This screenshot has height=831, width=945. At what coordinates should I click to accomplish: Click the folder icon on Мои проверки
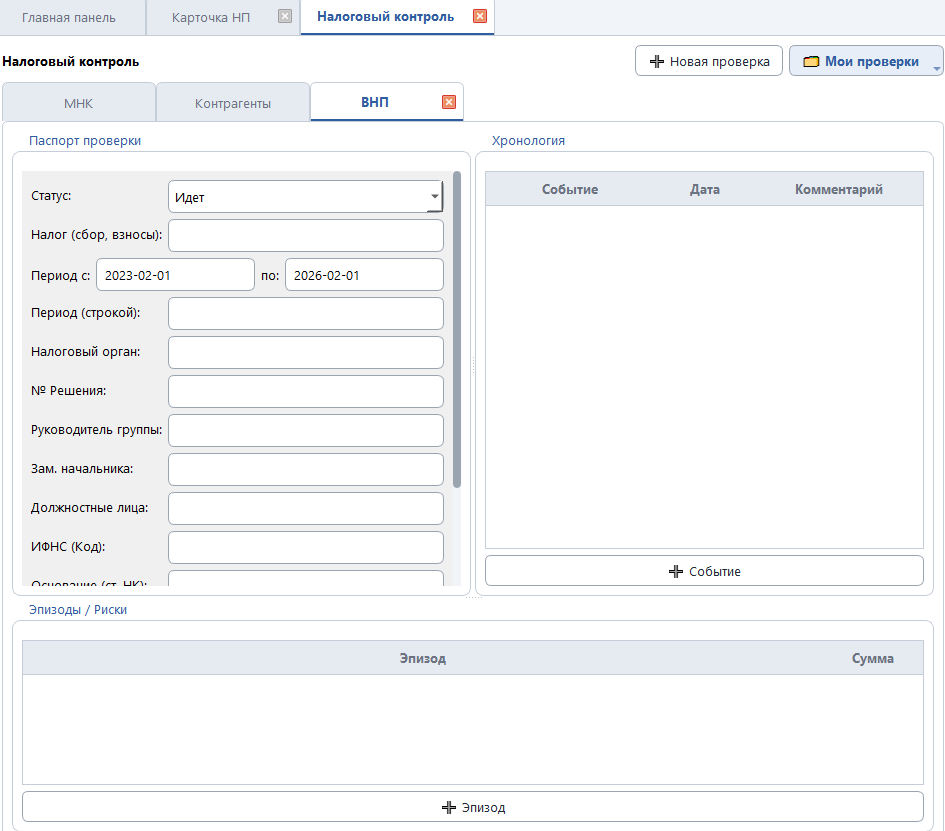point(811,62)
